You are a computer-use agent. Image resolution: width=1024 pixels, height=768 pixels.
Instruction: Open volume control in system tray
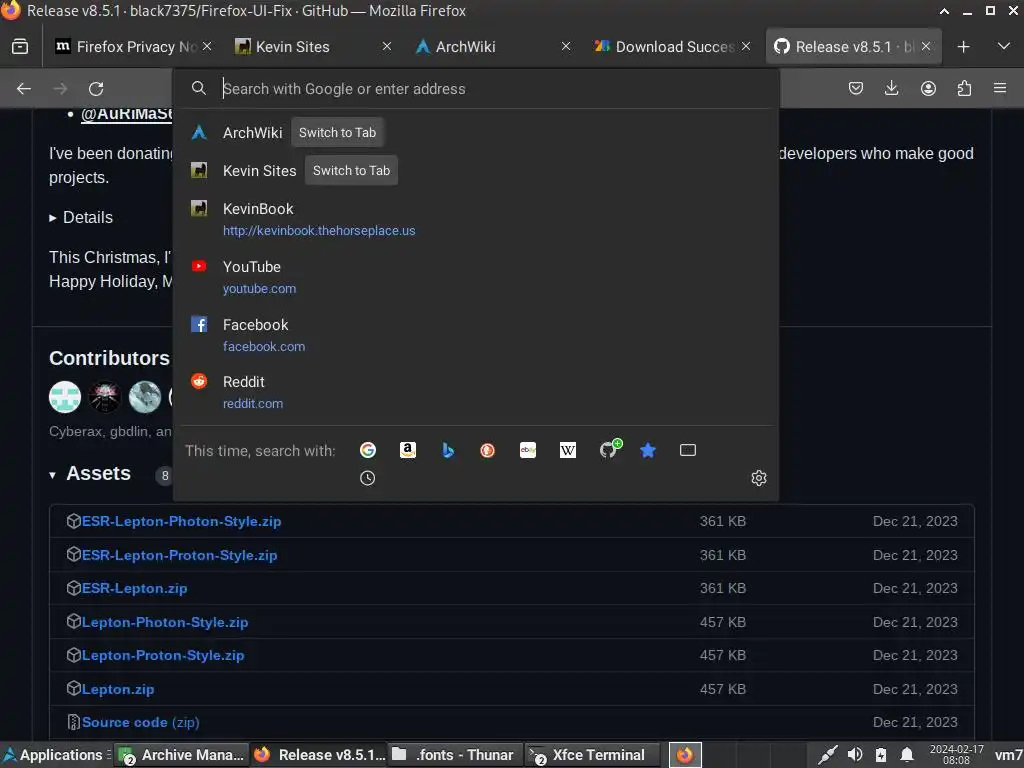855,755
